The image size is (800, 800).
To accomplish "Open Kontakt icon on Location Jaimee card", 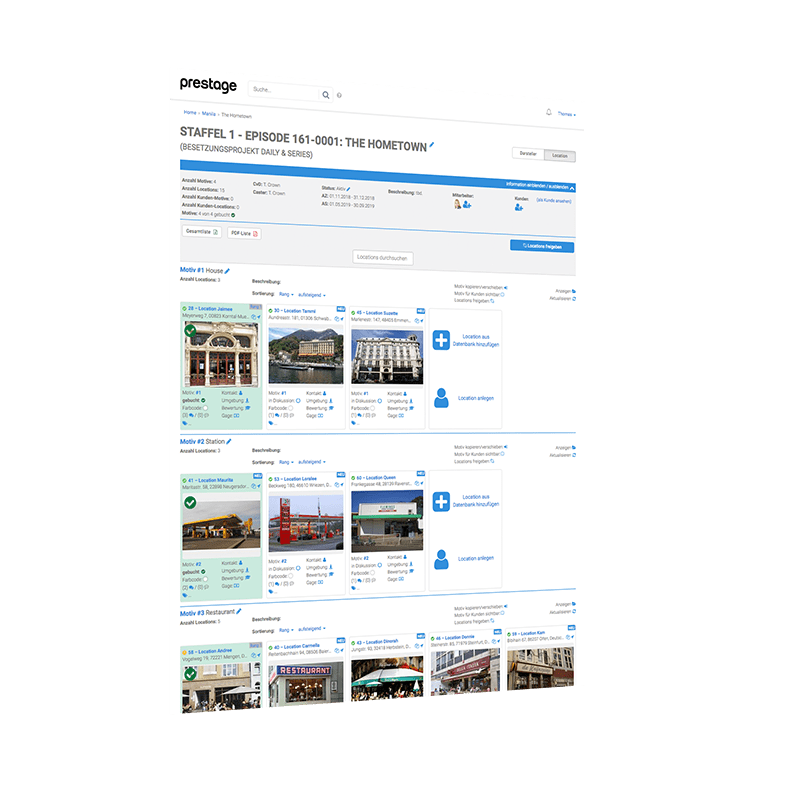I will [241, 393].
